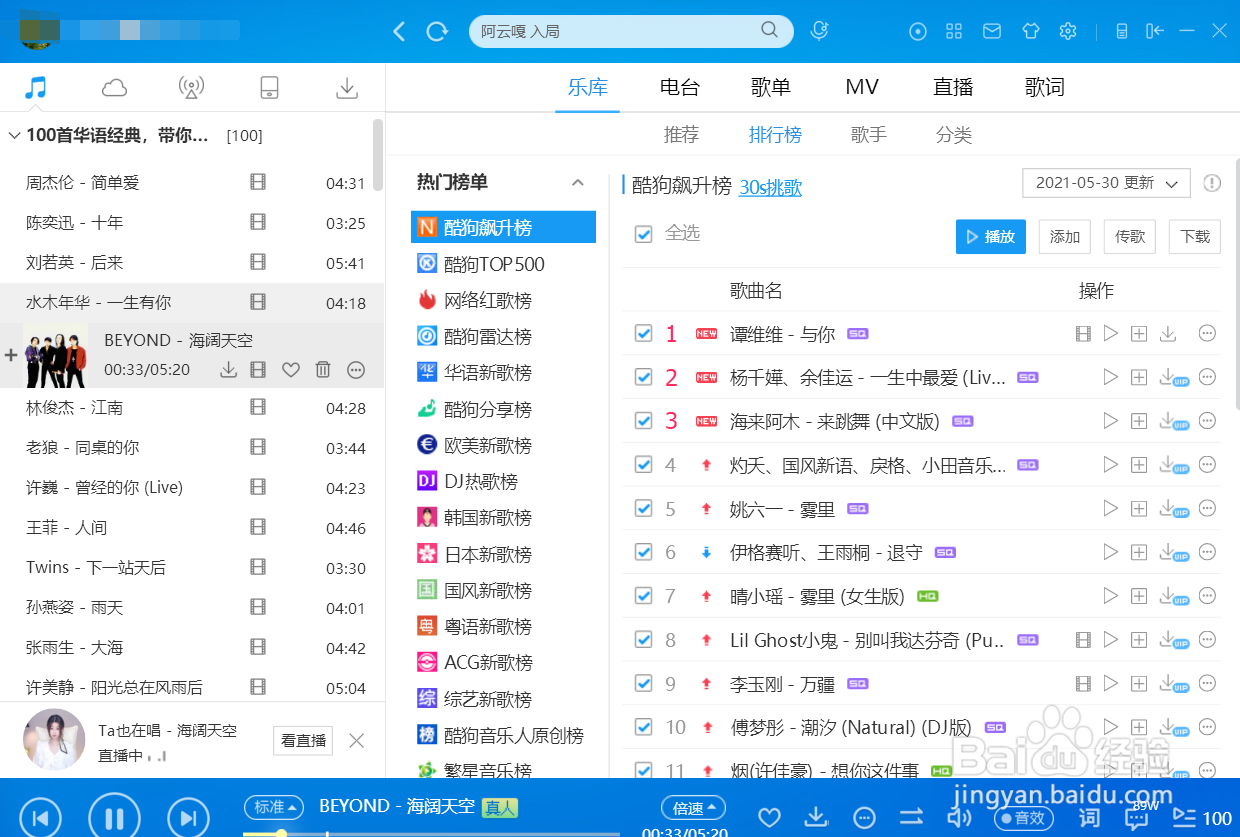The height and width of the screenshot is (837, 1240).
Task: Toggle play mode shuffle icon
Action: pyautogui.click(x=911, y=817)
